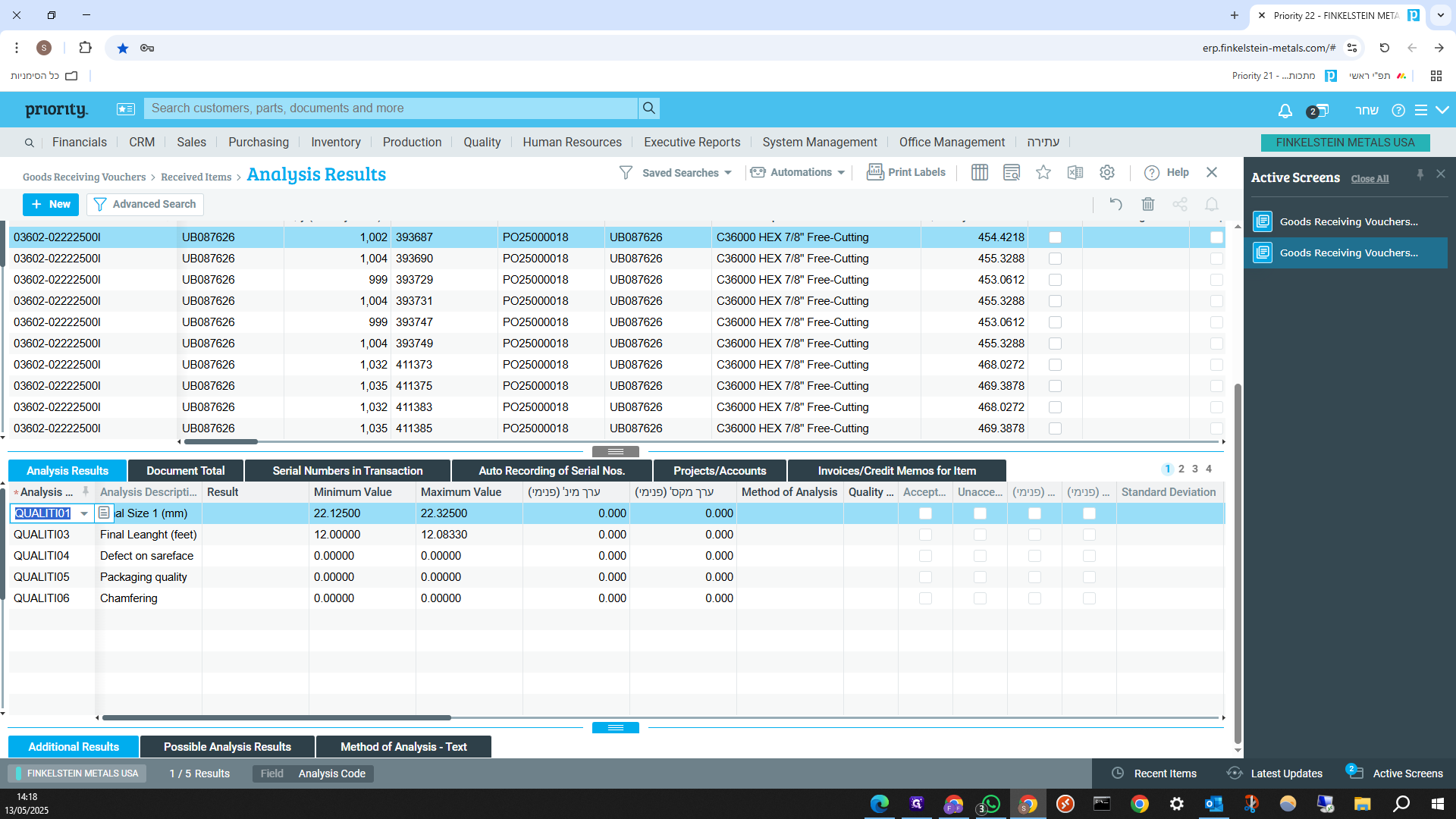Check the Accept box for QUALITI03 row
1456x819 pixels.
coord(925,535)
